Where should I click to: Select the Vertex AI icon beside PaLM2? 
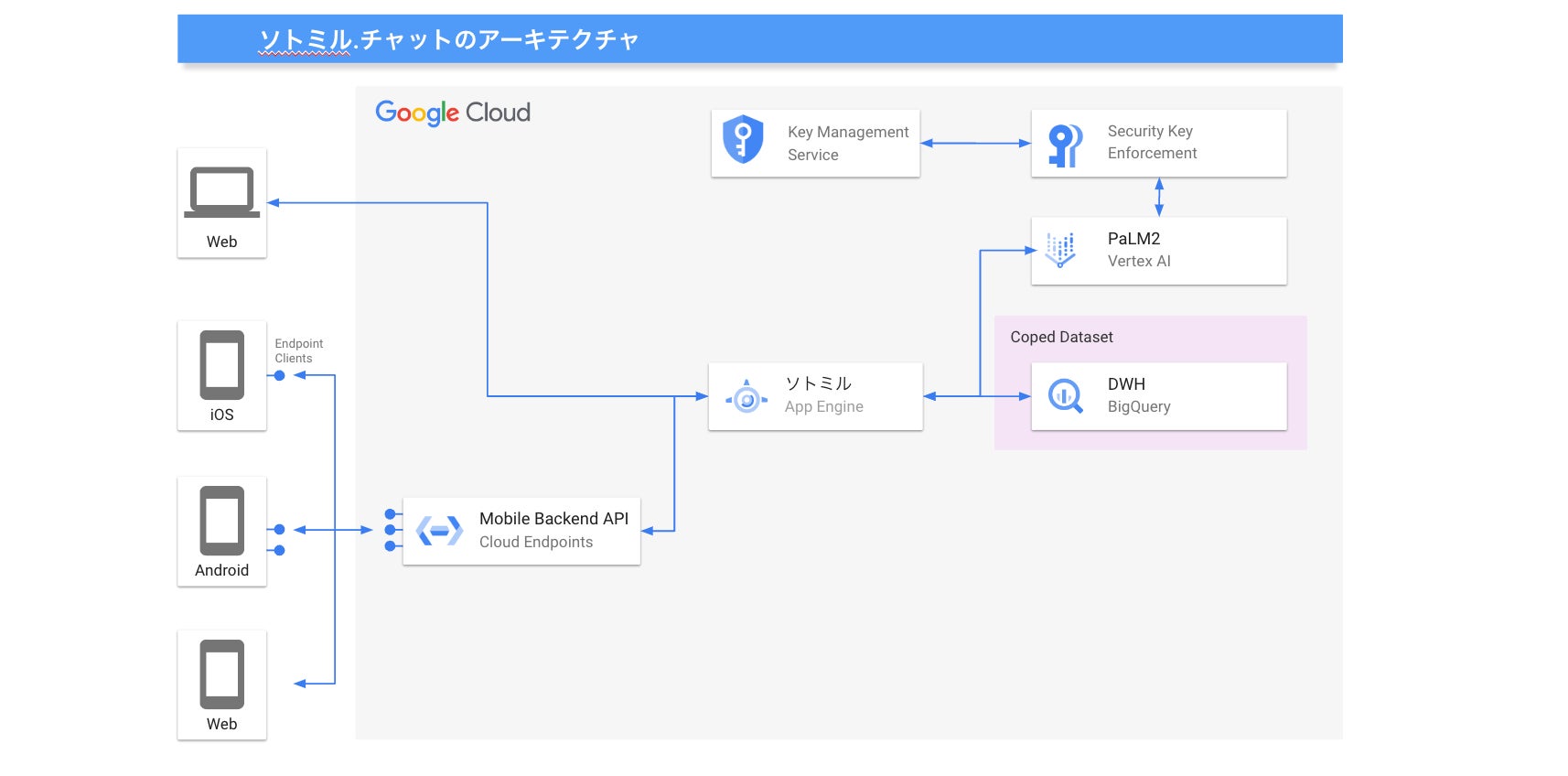point(1060,250)
